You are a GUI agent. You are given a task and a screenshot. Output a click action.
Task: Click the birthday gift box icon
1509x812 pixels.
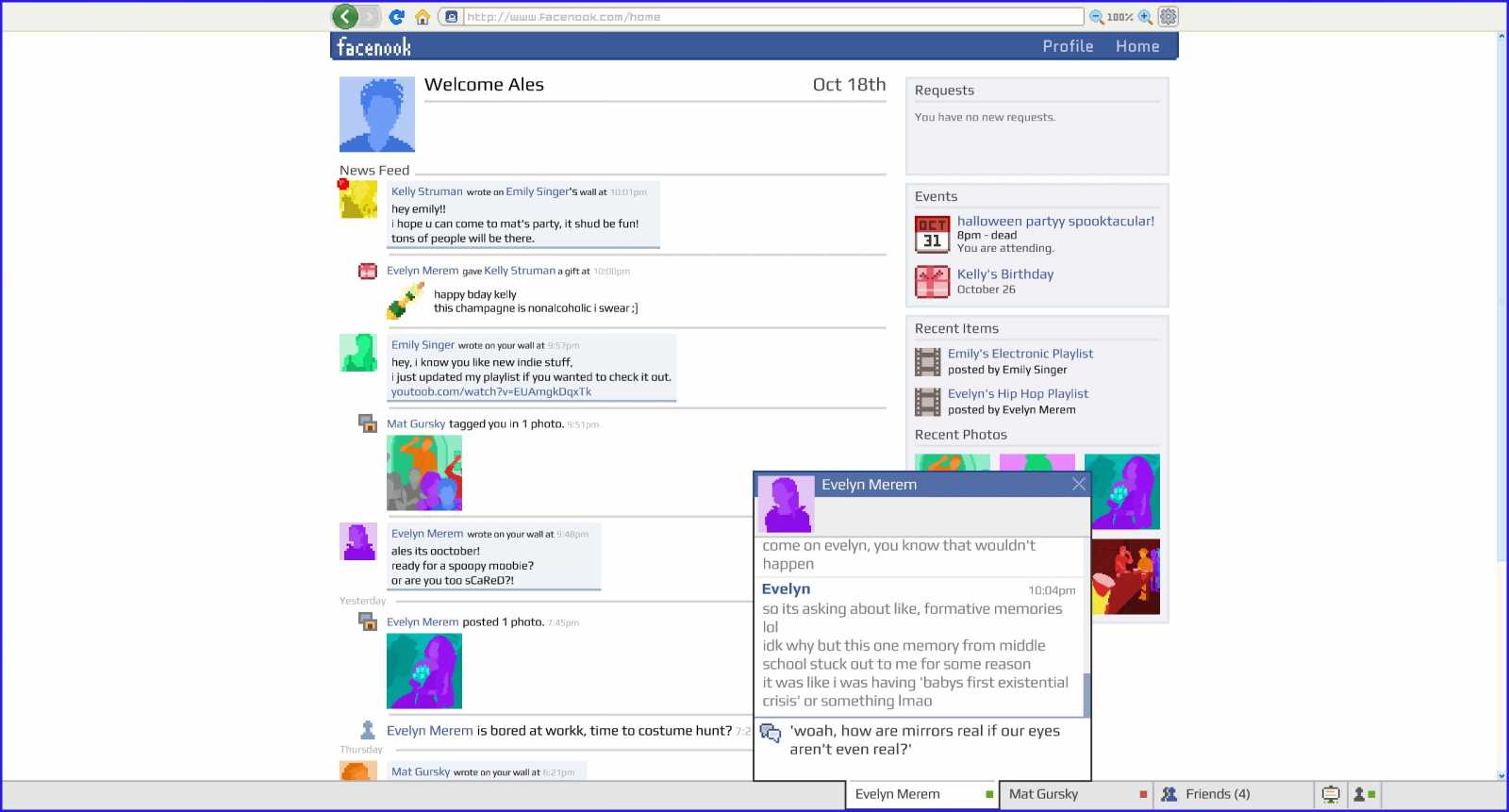tap(932, 282)
